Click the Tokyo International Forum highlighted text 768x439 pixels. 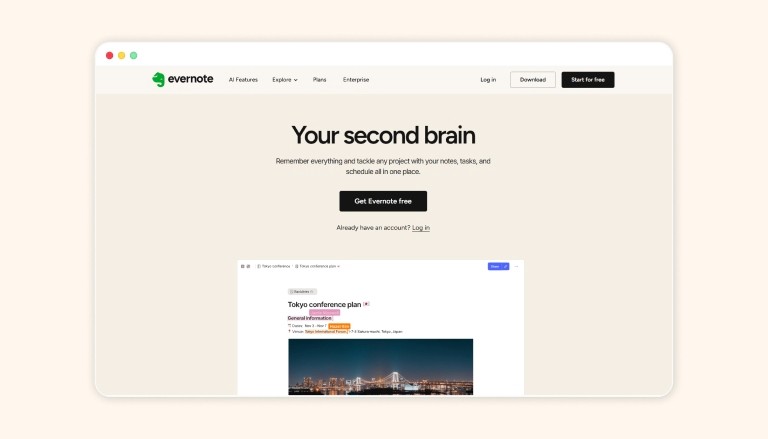326,332
